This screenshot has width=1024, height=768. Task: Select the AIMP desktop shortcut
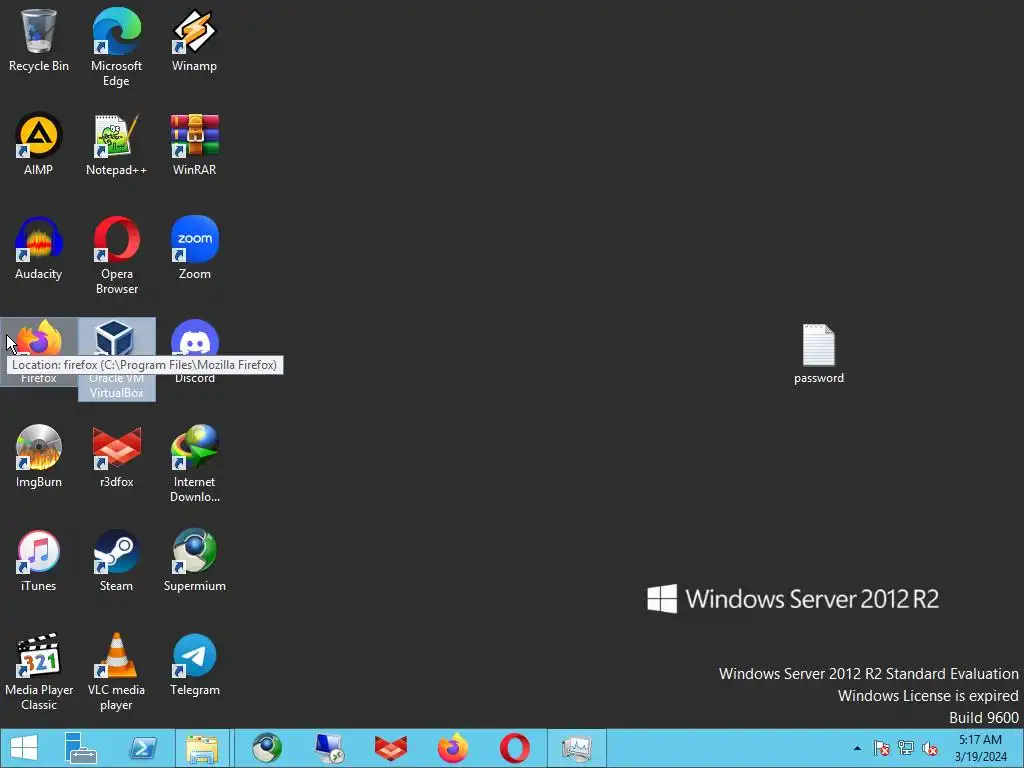pos(39,144)
